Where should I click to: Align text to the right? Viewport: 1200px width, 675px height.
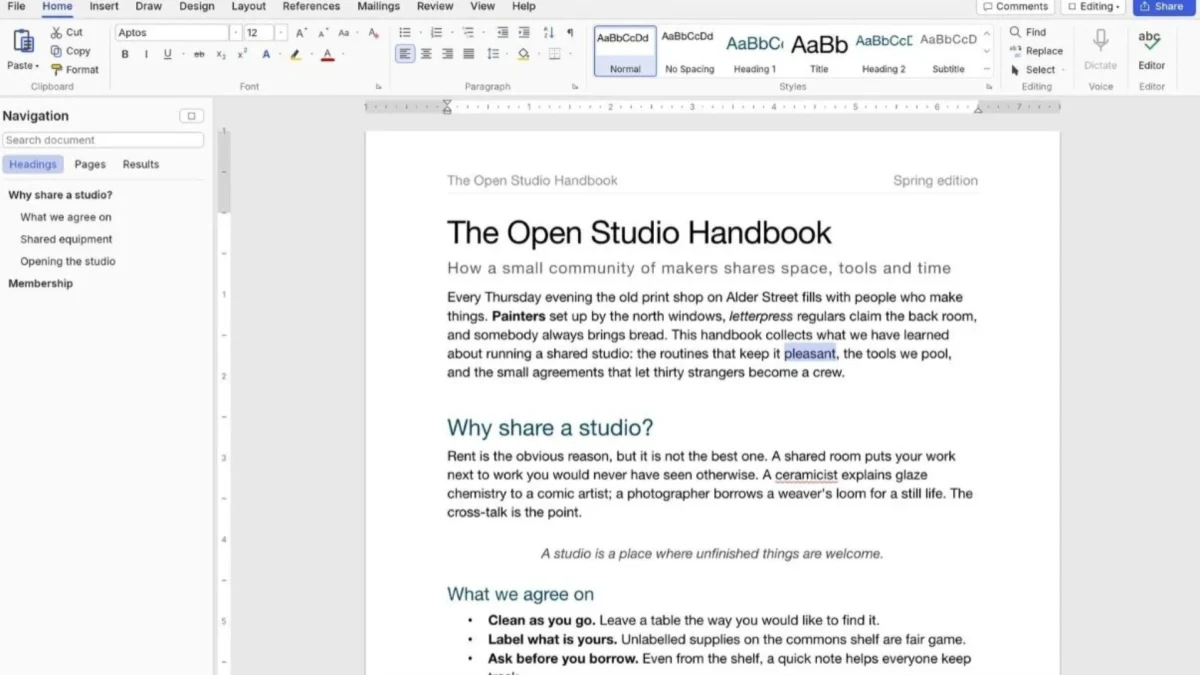tap(447, 54)
